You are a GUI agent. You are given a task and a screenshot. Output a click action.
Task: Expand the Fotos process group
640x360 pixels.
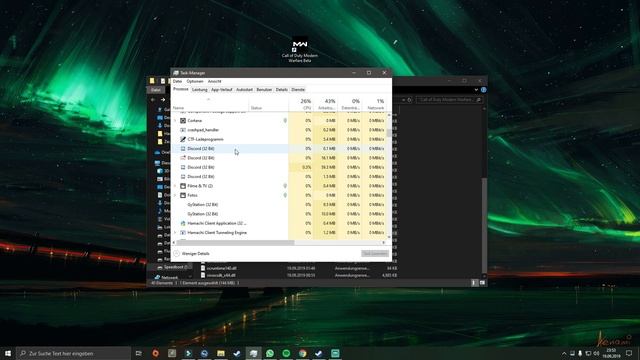click(175, 196)
